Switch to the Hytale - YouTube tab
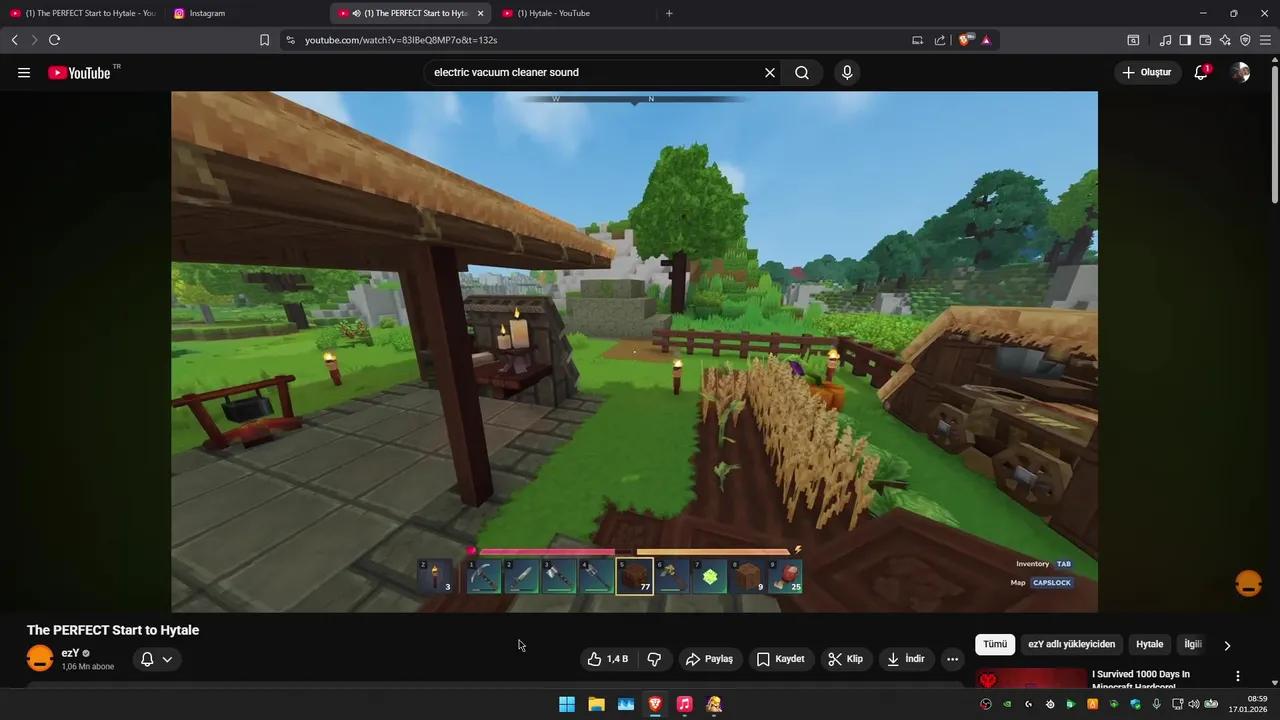This screenshot has height=720, width=1280. click(573, 13)
